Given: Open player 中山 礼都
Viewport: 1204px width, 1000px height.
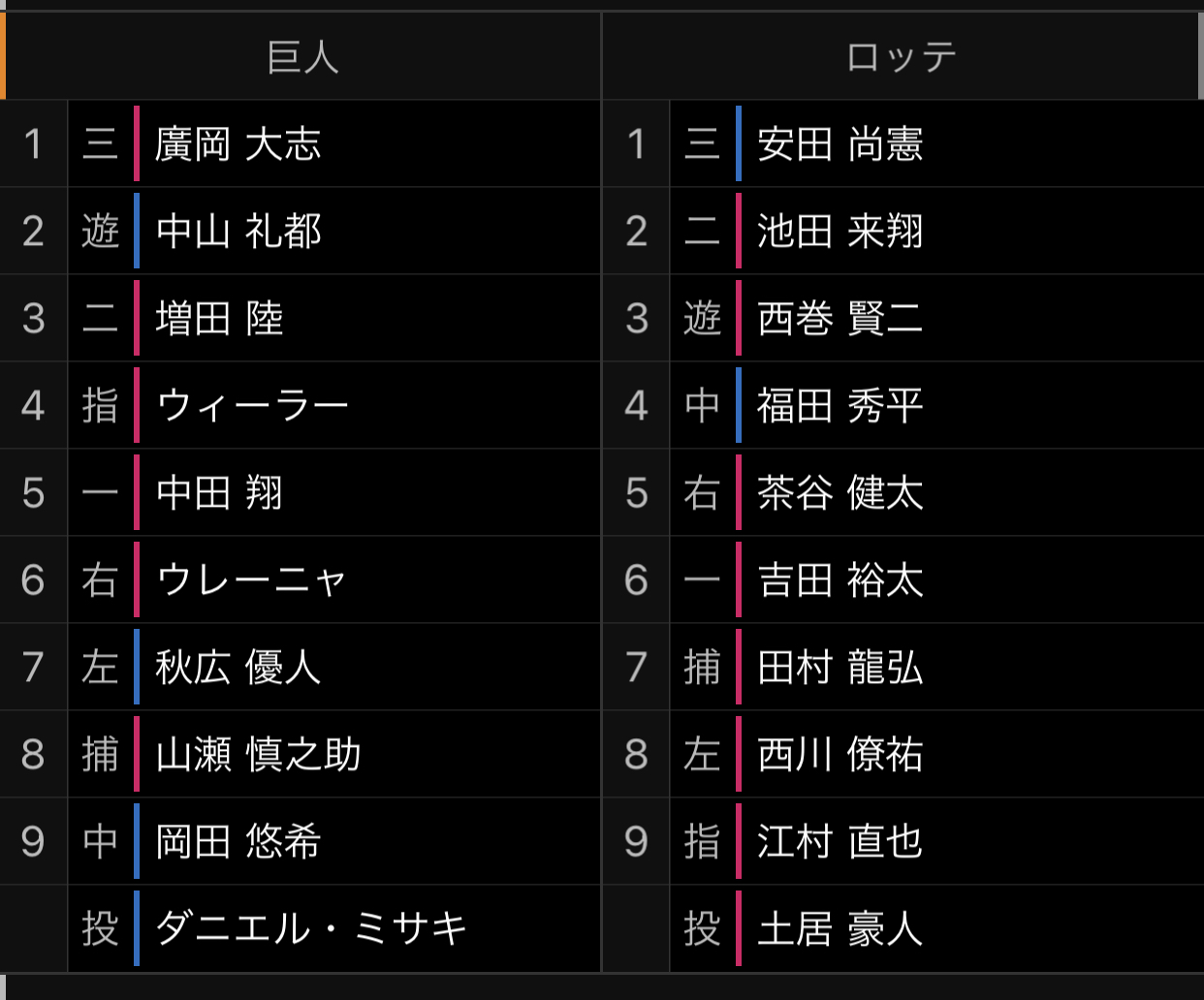Looking at the screenshot, I should coord(238,232).
